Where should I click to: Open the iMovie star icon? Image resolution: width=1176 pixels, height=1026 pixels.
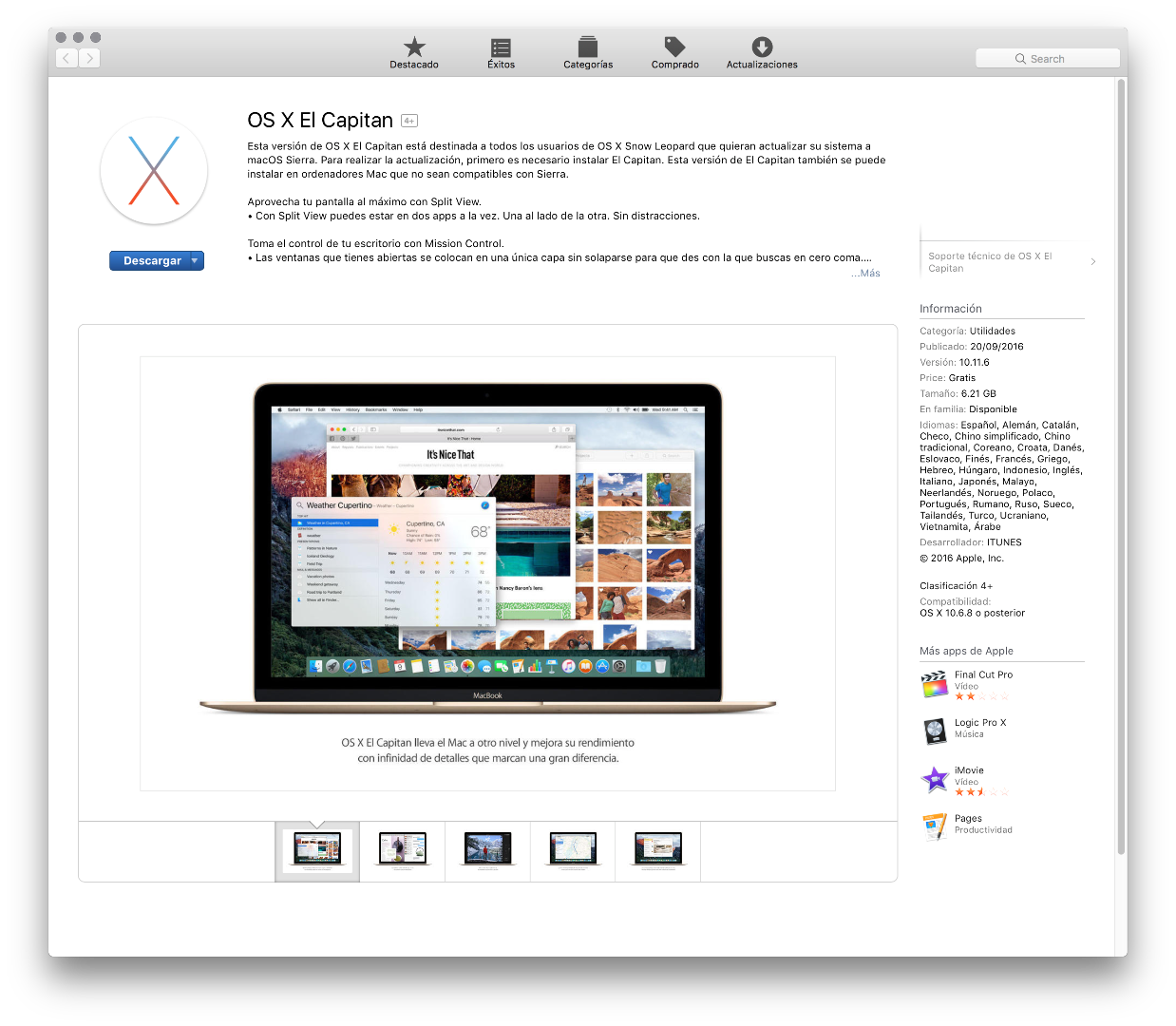coord(935,780)
